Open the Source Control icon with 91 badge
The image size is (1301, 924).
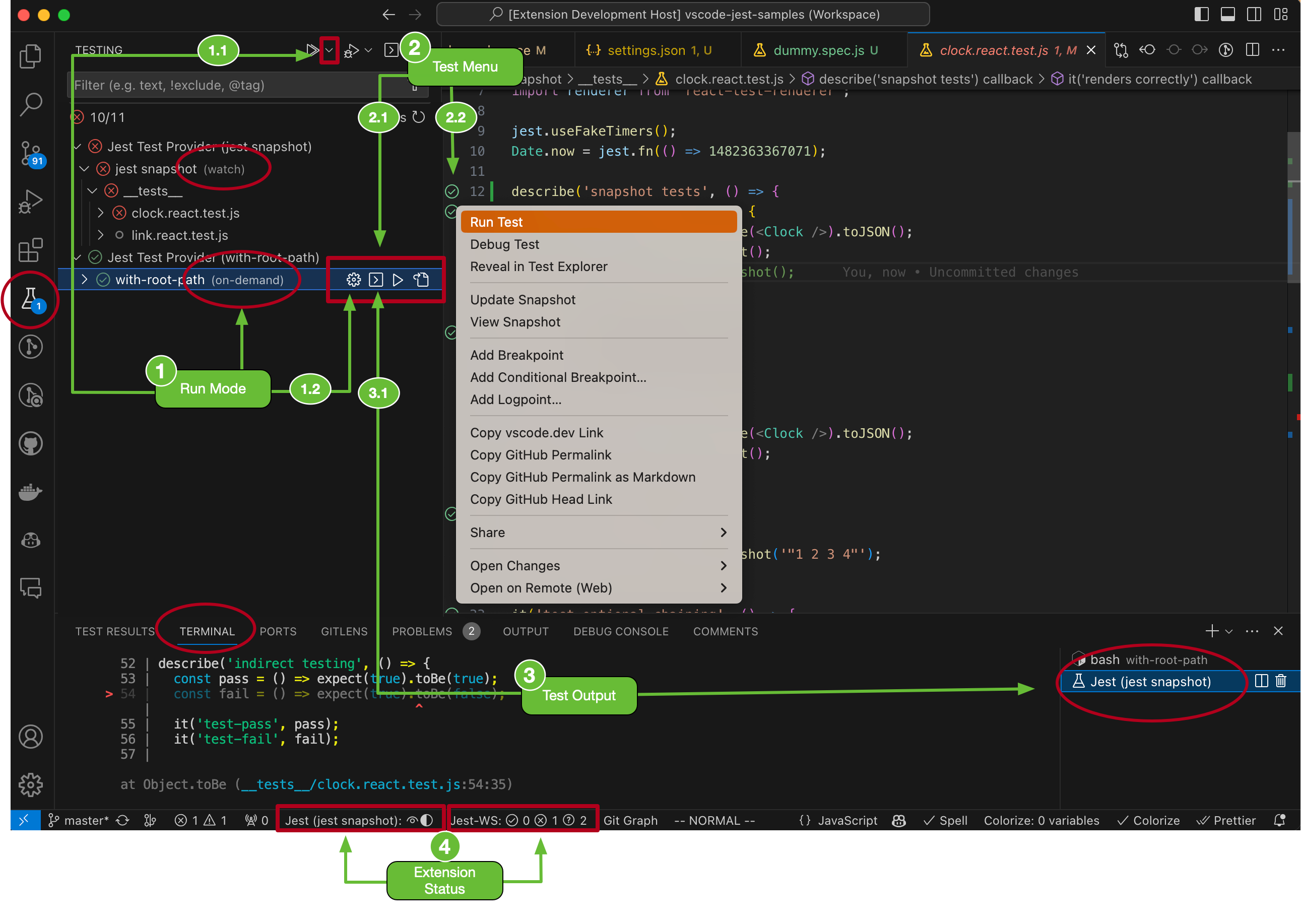[30, 153]
